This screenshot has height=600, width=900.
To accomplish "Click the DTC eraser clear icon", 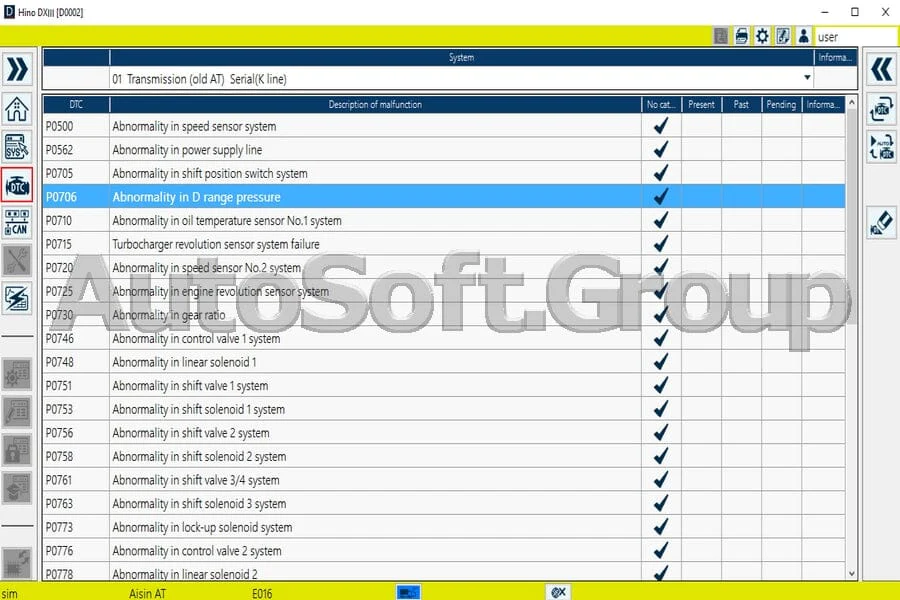I will pos(882,223).
